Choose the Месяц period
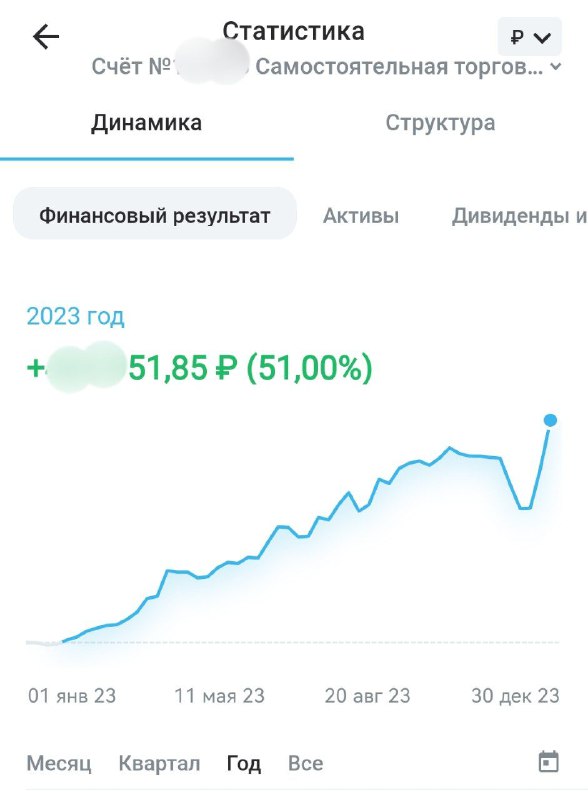 pyautogui.click(x=59, y=763)
